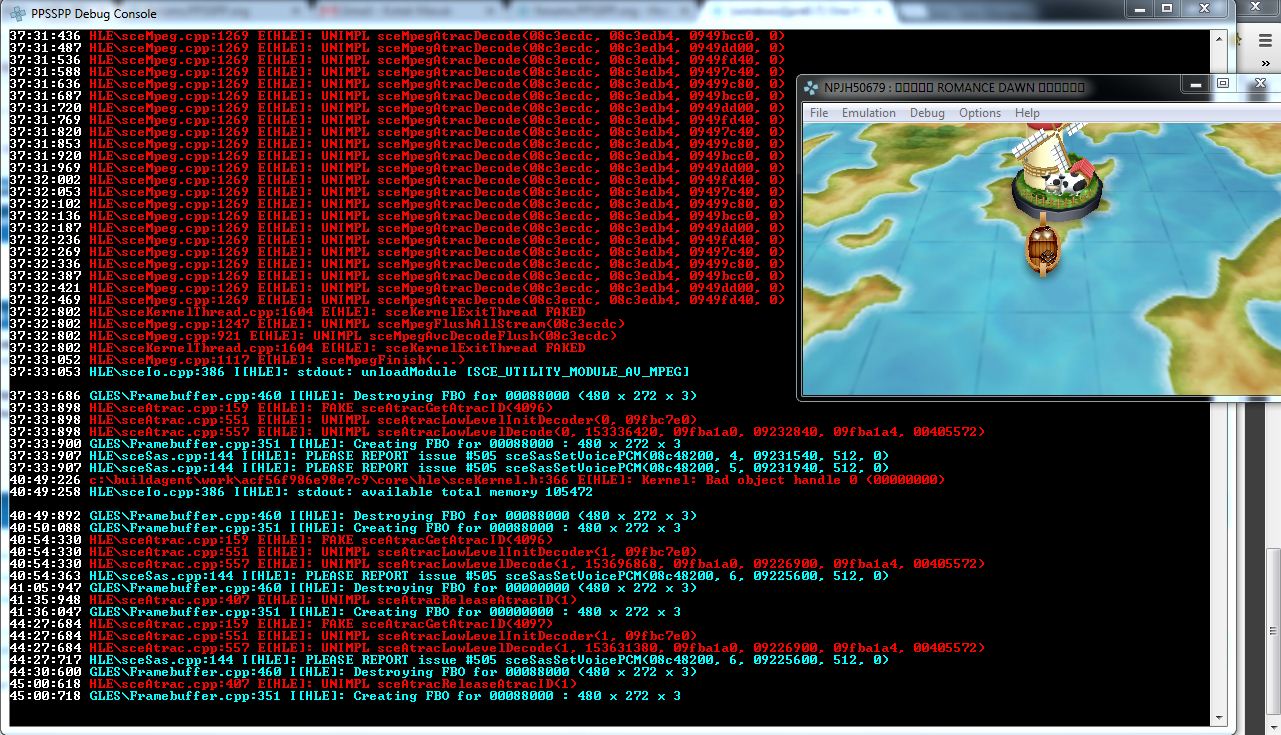The height and width of the screenshot is (735, 1281).
Task: Open the Emulation menu
Action: (868, 113)
